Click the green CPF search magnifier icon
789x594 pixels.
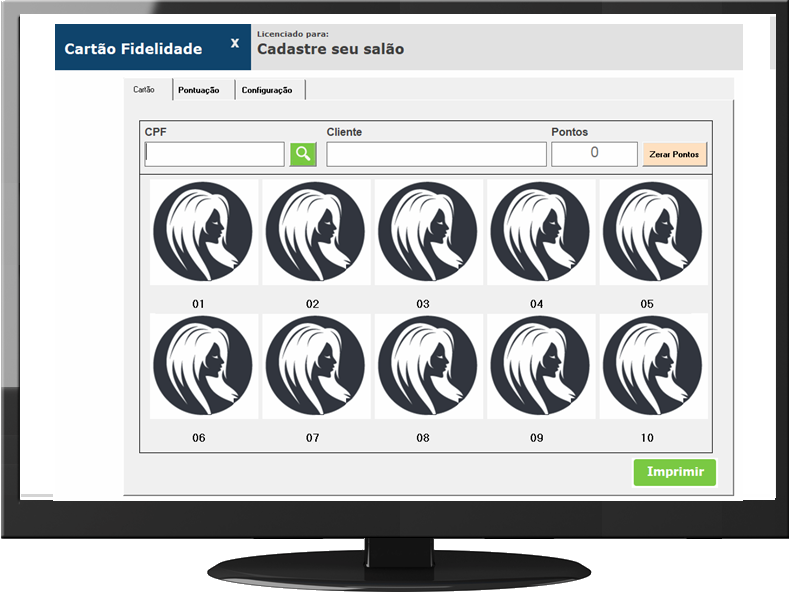coord(303,154)
